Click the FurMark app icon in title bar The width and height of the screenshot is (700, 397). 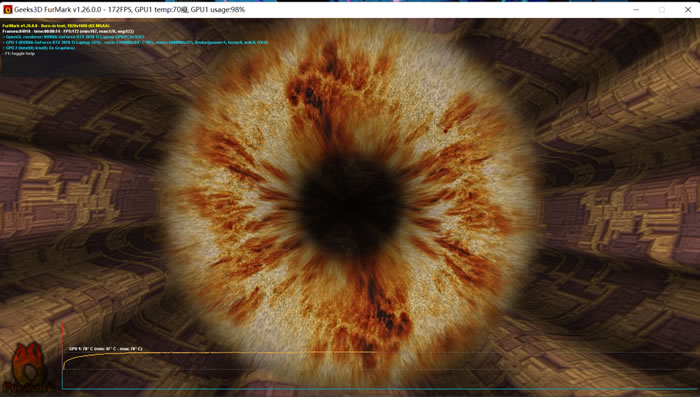coord(7,9)
